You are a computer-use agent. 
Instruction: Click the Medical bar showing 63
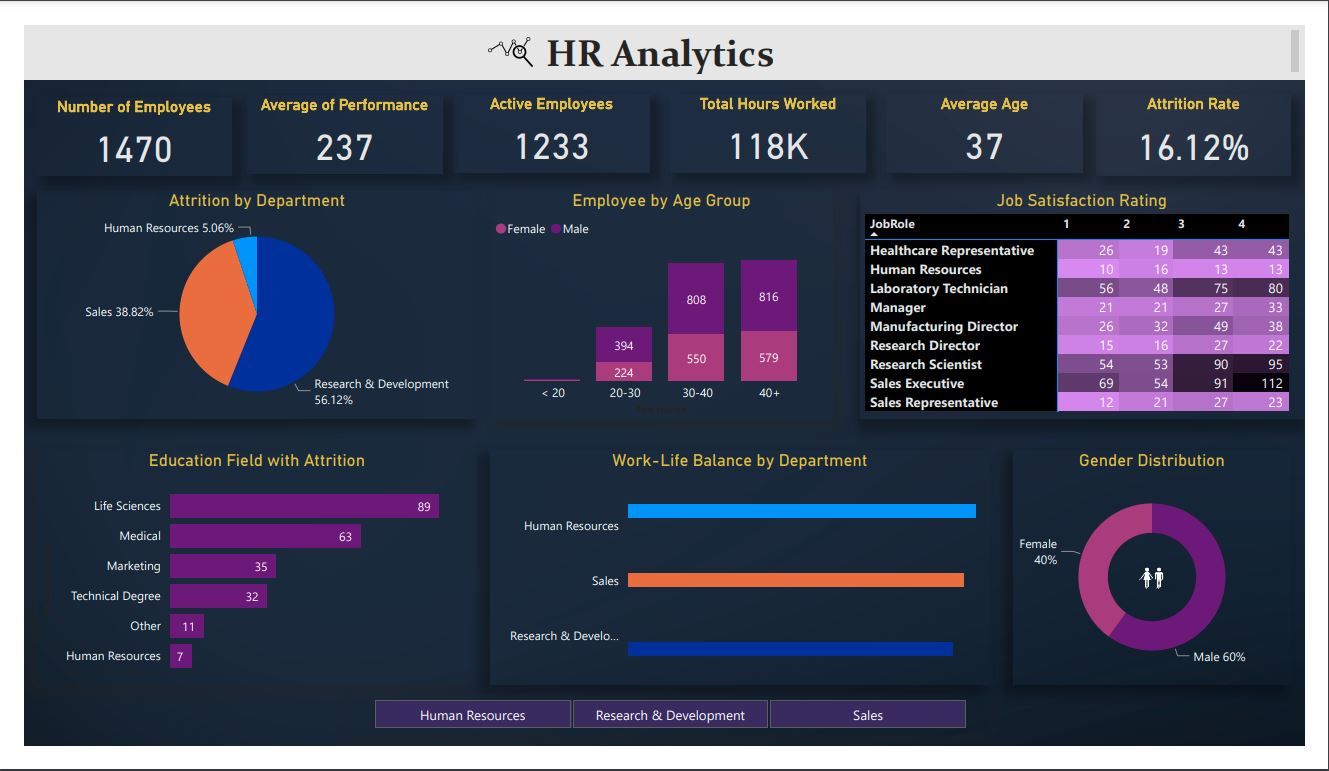pyautogui.click(x=265, y=536)
